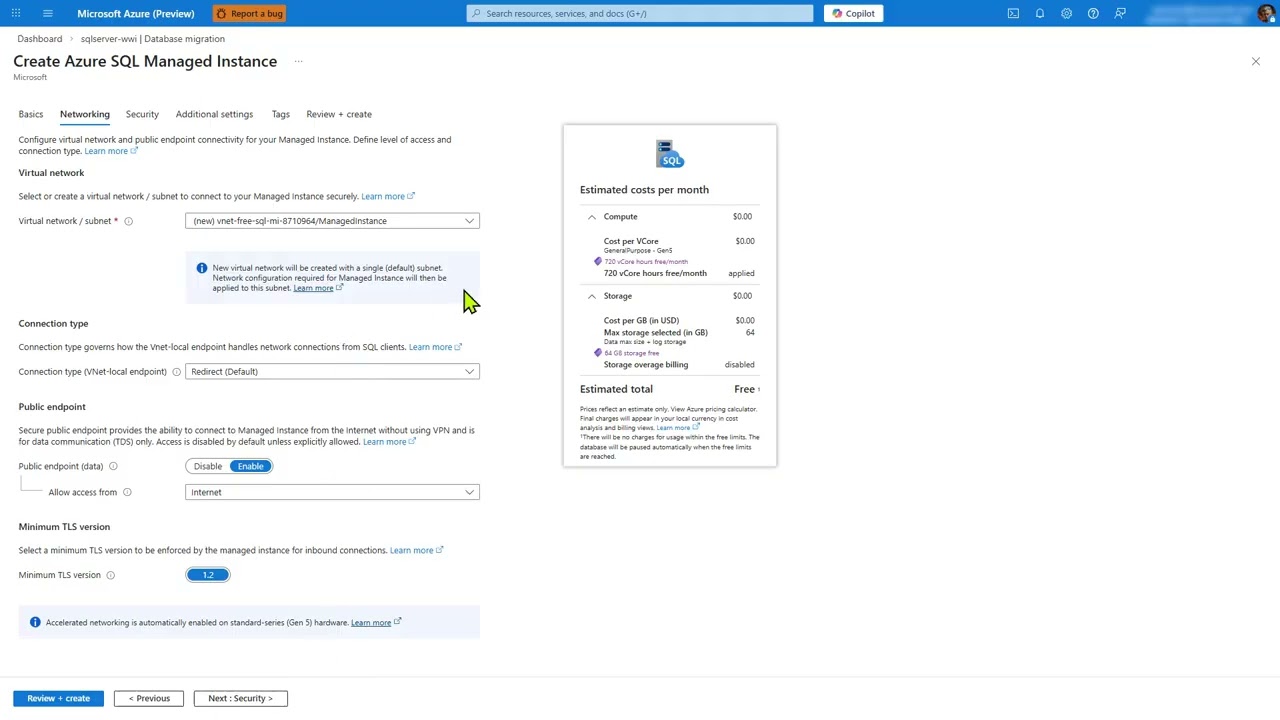This screenshot has height=720, width=1280.
Task: Open the Feedback icon in top bar
Action: 1120,13
